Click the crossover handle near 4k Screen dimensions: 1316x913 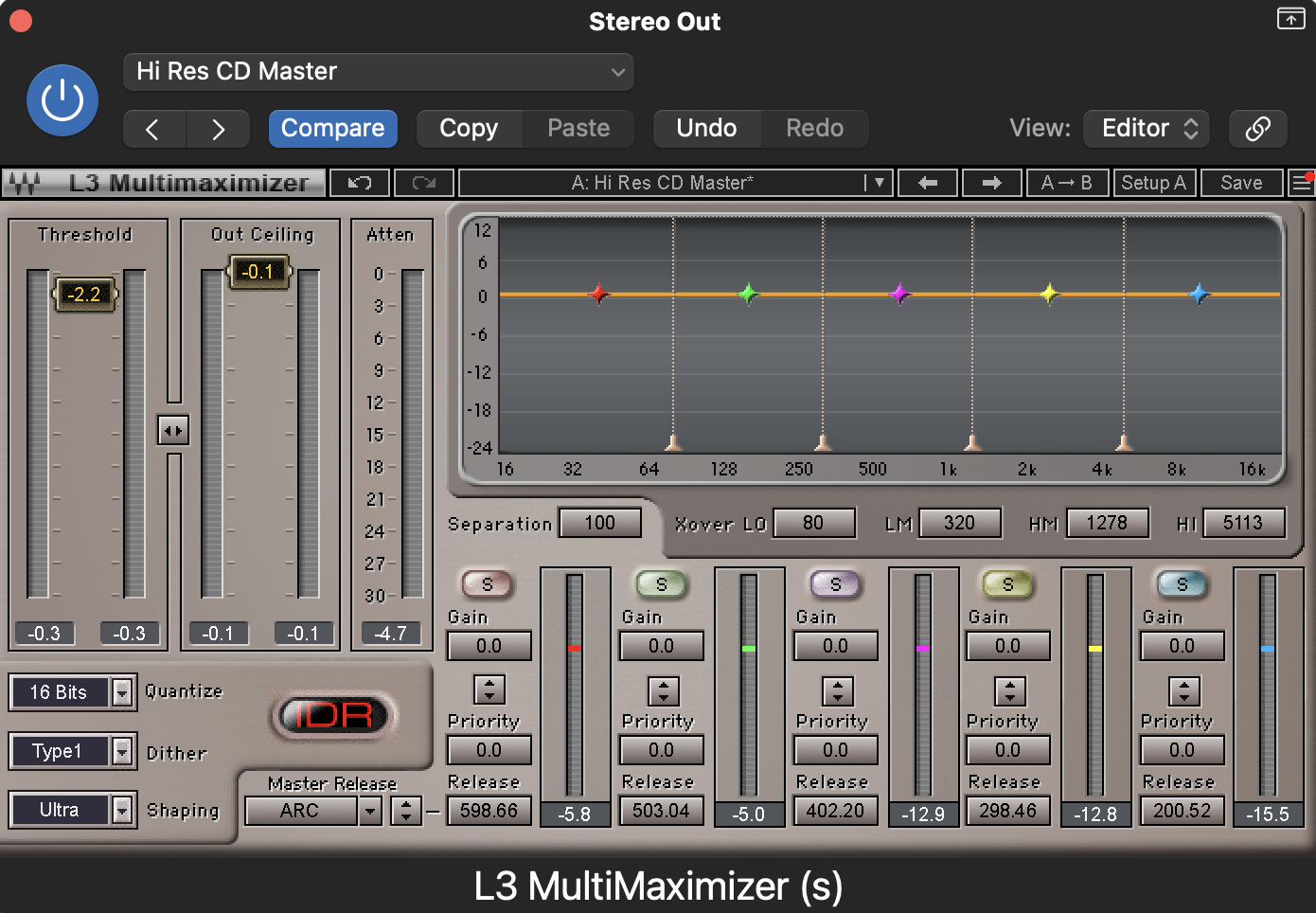point(1124,442)
